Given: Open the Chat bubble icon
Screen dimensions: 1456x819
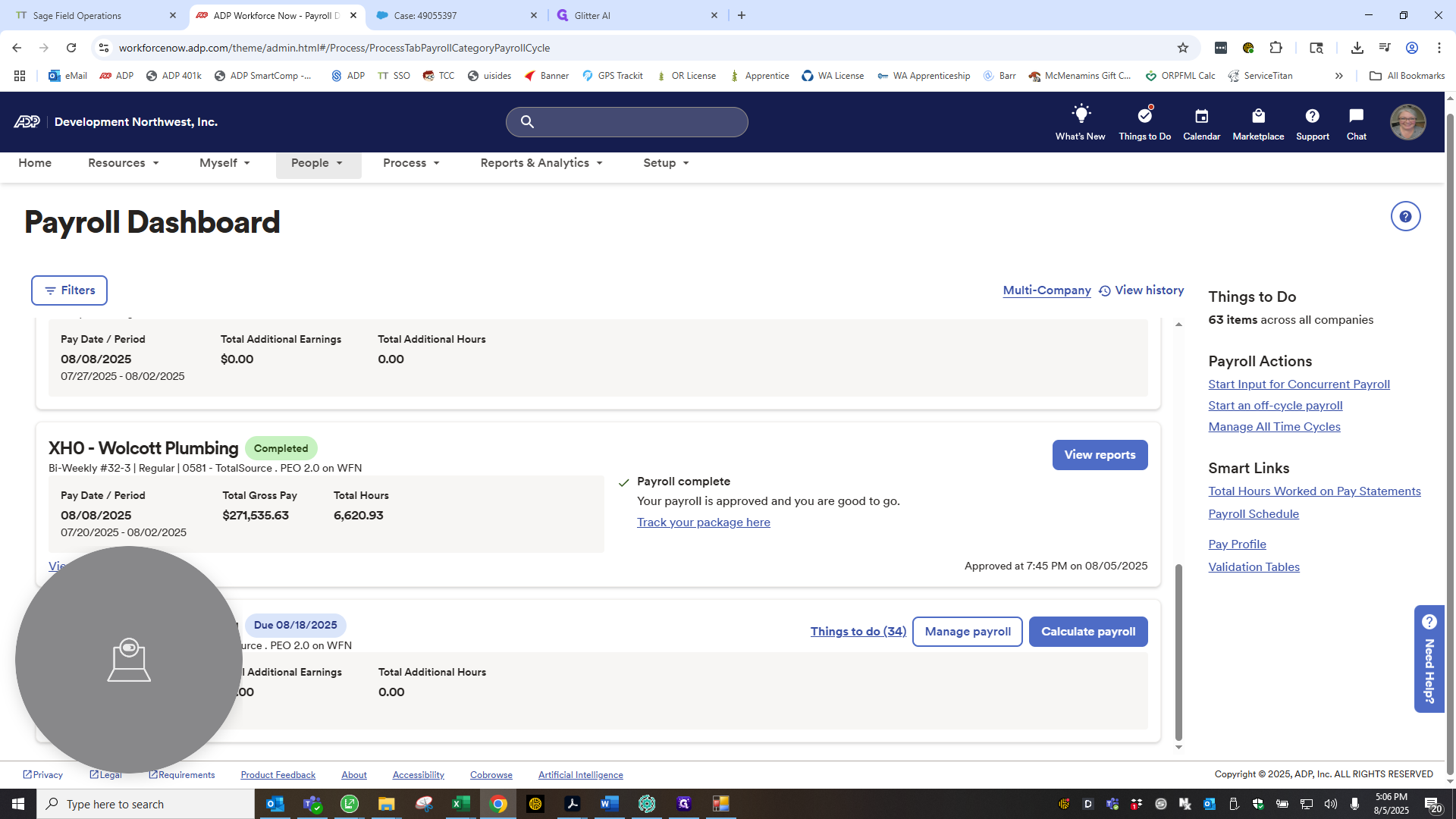Looking at the screenshot, I should (x=1356, y=115).
